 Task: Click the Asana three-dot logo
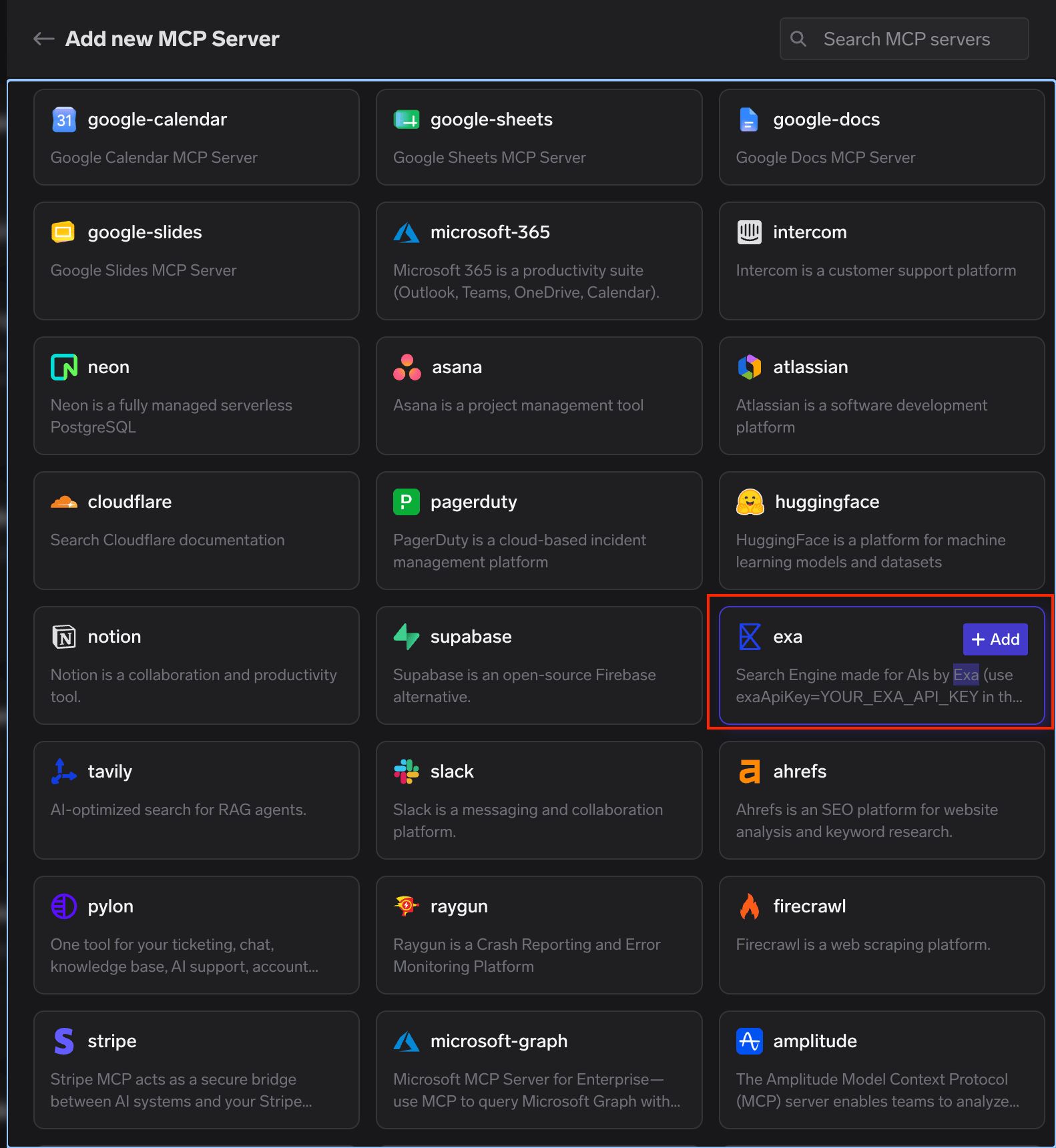407,367
